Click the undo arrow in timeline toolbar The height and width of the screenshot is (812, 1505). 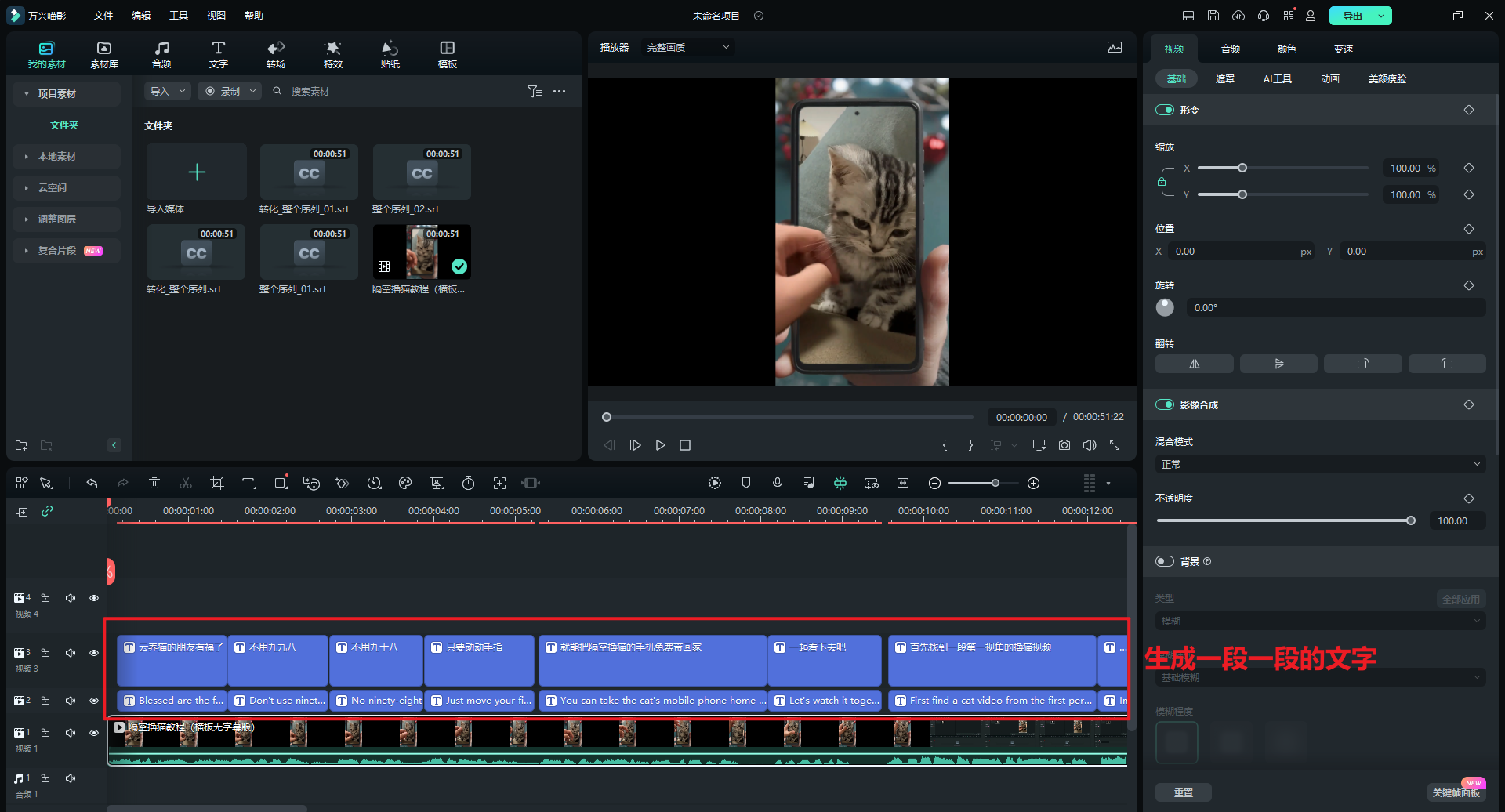pyautogui.click(x=92, y=484)
